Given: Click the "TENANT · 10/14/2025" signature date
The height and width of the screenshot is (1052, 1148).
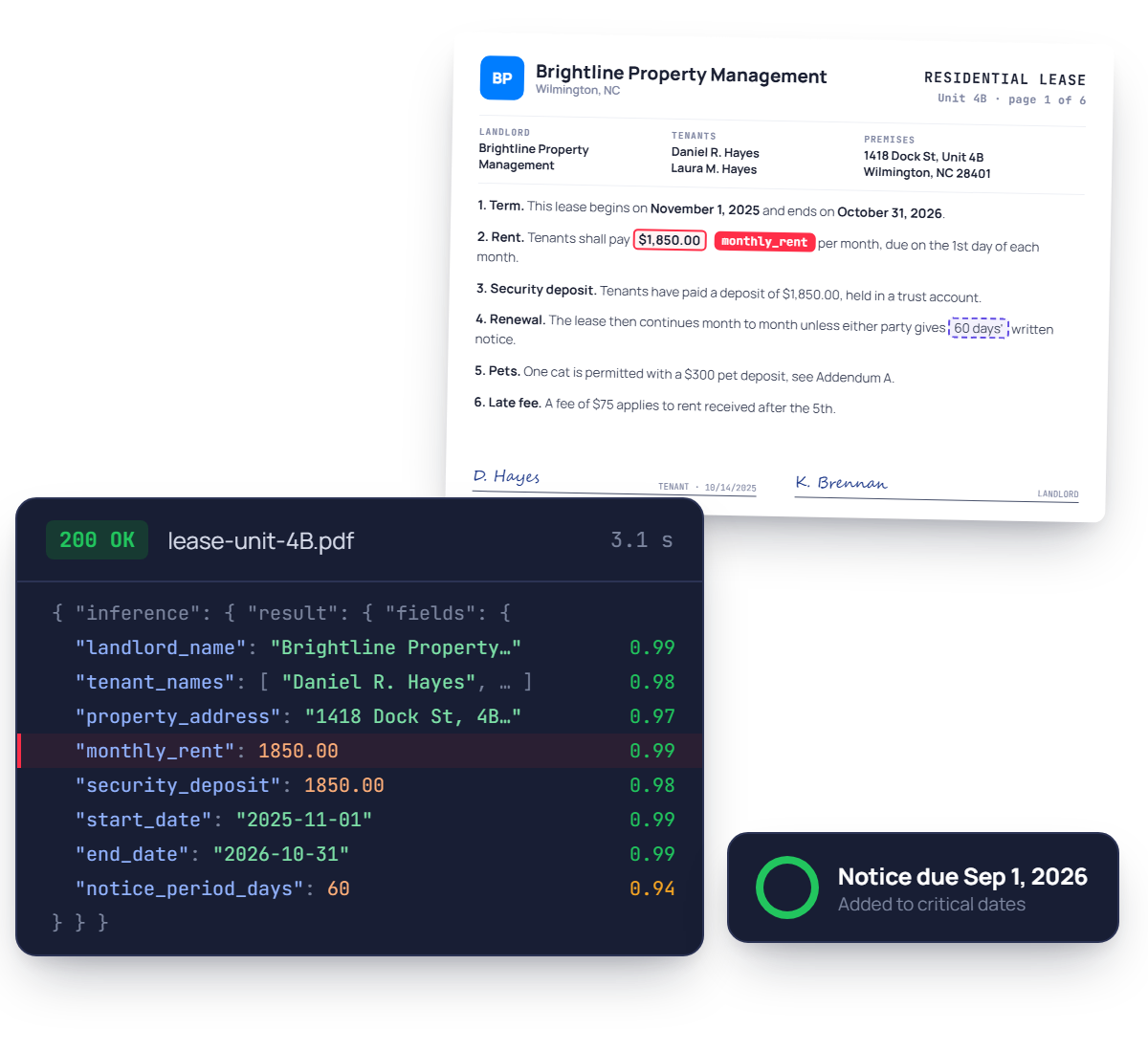Looking at the screenshot, I should pos(707,487).
